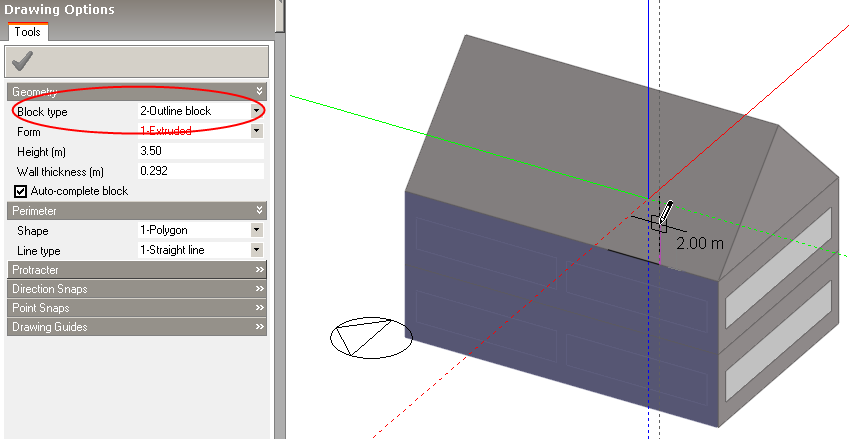Expand the Protracter section

pos(259,270)
